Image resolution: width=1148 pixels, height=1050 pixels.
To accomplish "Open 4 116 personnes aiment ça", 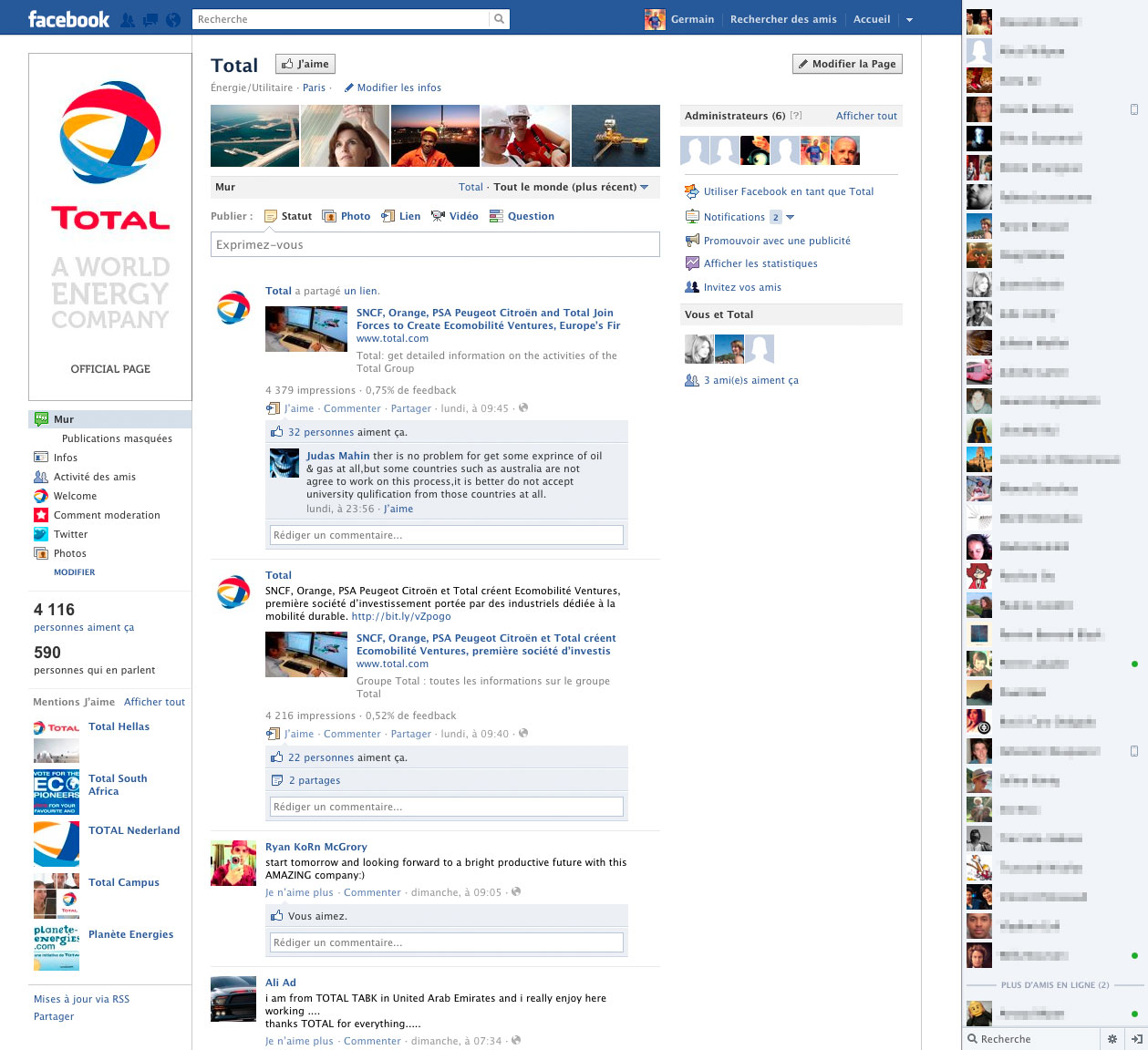I will tap(84, 617).
